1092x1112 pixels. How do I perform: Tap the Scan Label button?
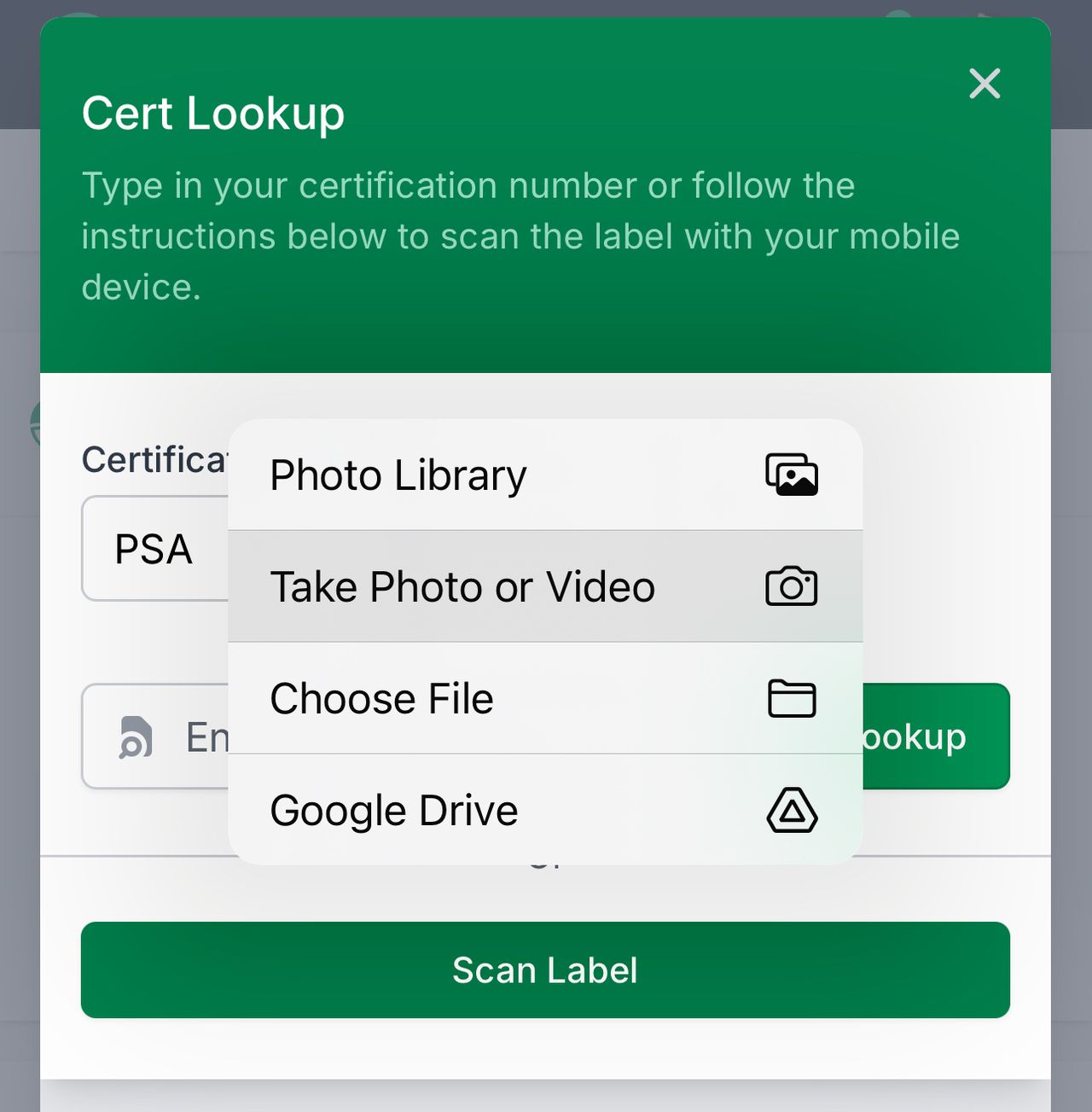[545, 969]
